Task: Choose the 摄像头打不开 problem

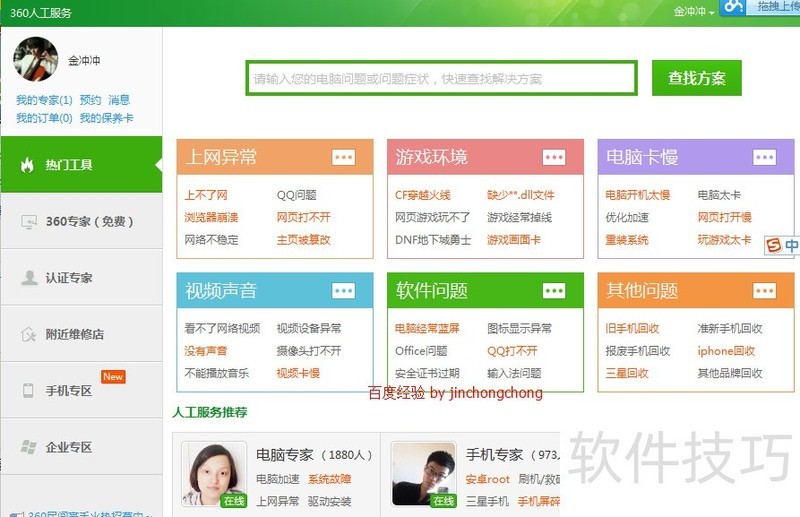Action: pos(309,351)
